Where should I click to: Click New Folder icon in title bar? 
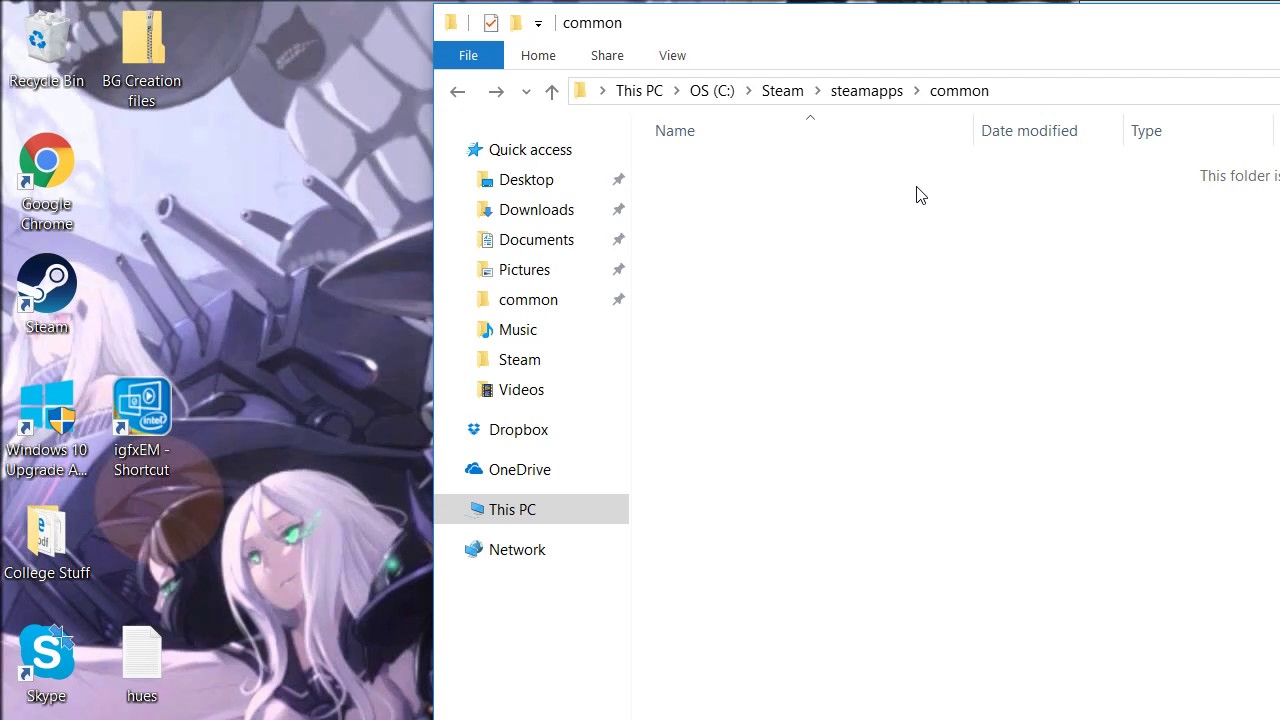pyautogui.click(x=516, y=22)
